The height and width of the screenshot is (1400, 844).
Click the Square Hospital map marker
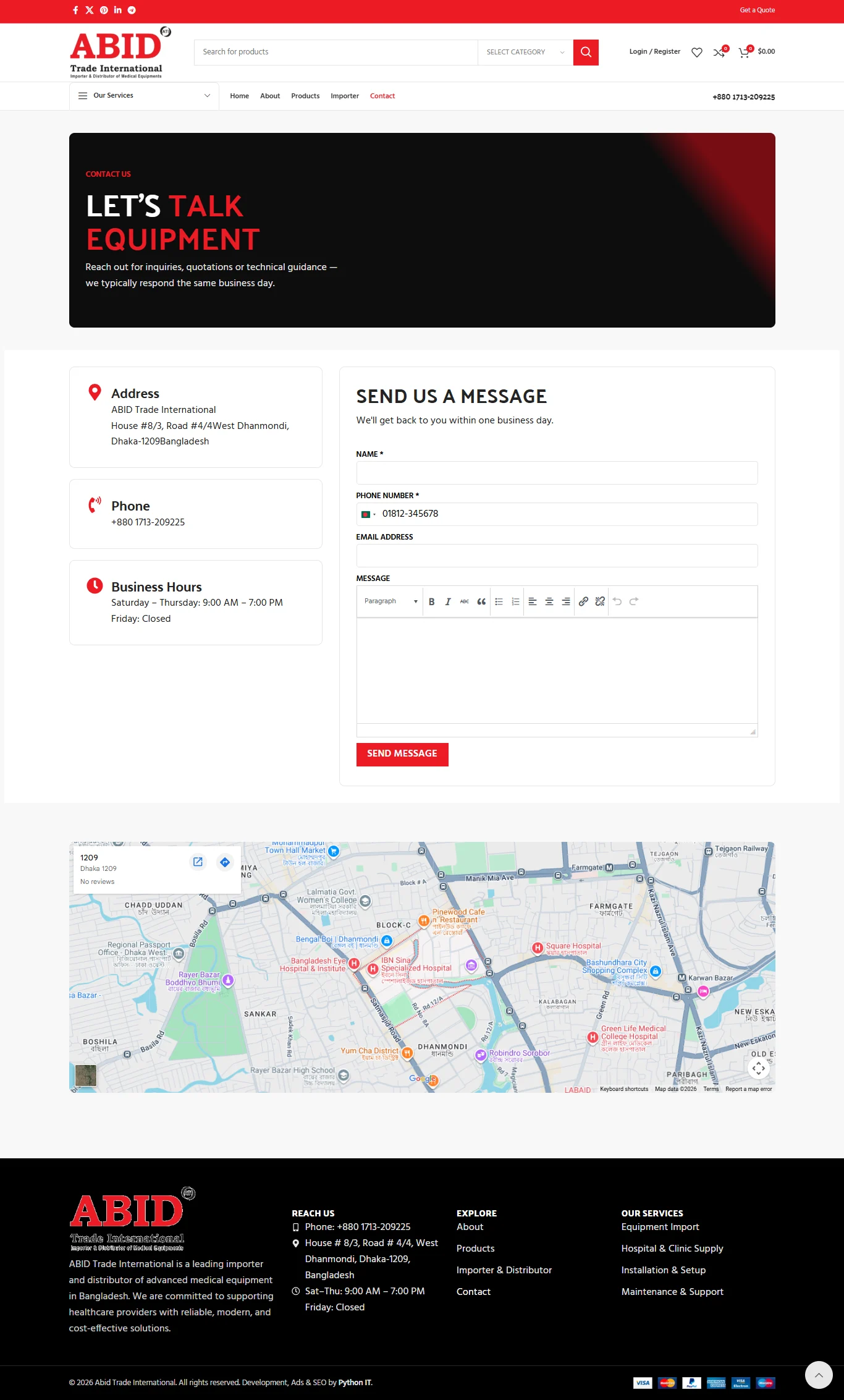pyautogui.click(x=538, y=948)
